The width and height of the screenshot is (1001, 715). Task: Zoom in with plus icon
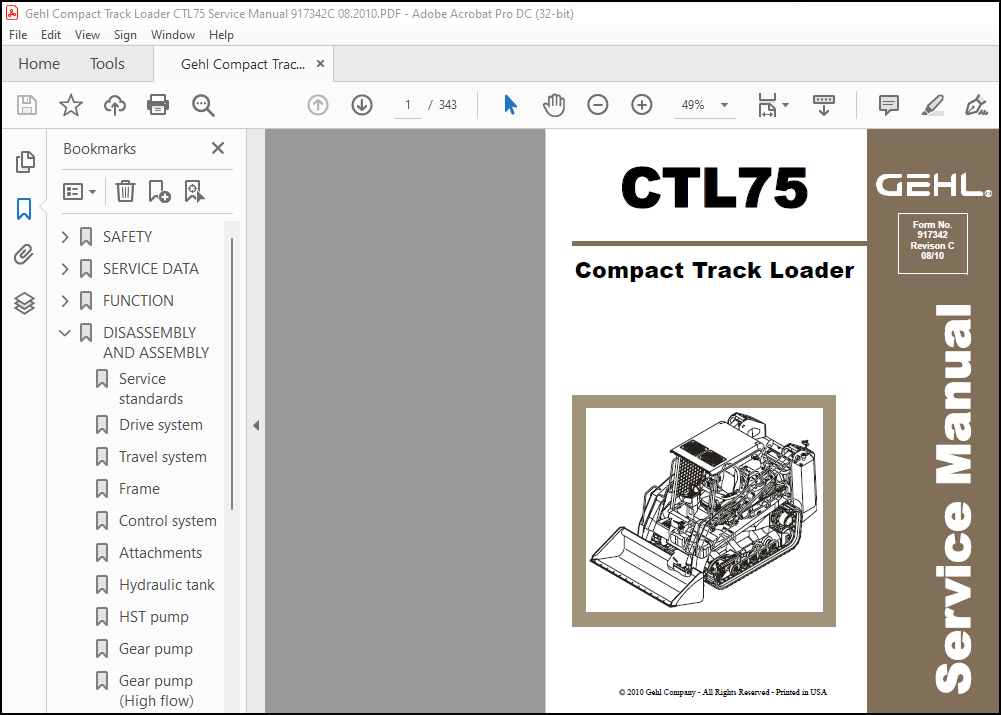(642, 105)
